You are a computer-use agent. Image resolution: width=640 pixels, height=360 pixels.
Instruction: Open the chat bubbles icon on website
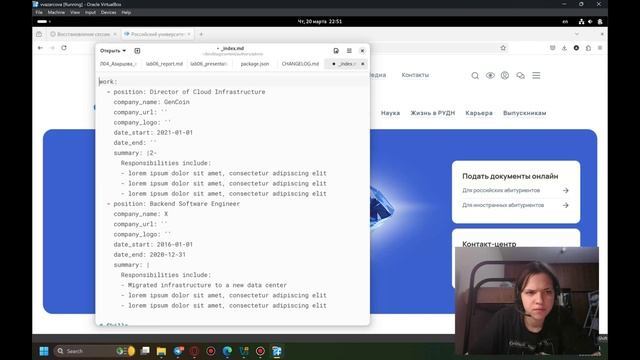[x=520, y=76]
